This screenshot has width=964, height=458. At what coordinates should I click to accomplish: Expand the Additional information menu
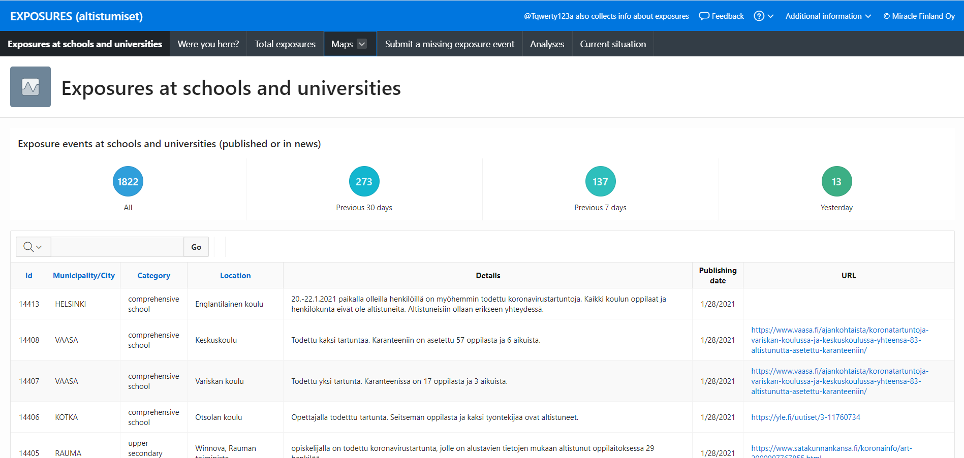(828, 16)
